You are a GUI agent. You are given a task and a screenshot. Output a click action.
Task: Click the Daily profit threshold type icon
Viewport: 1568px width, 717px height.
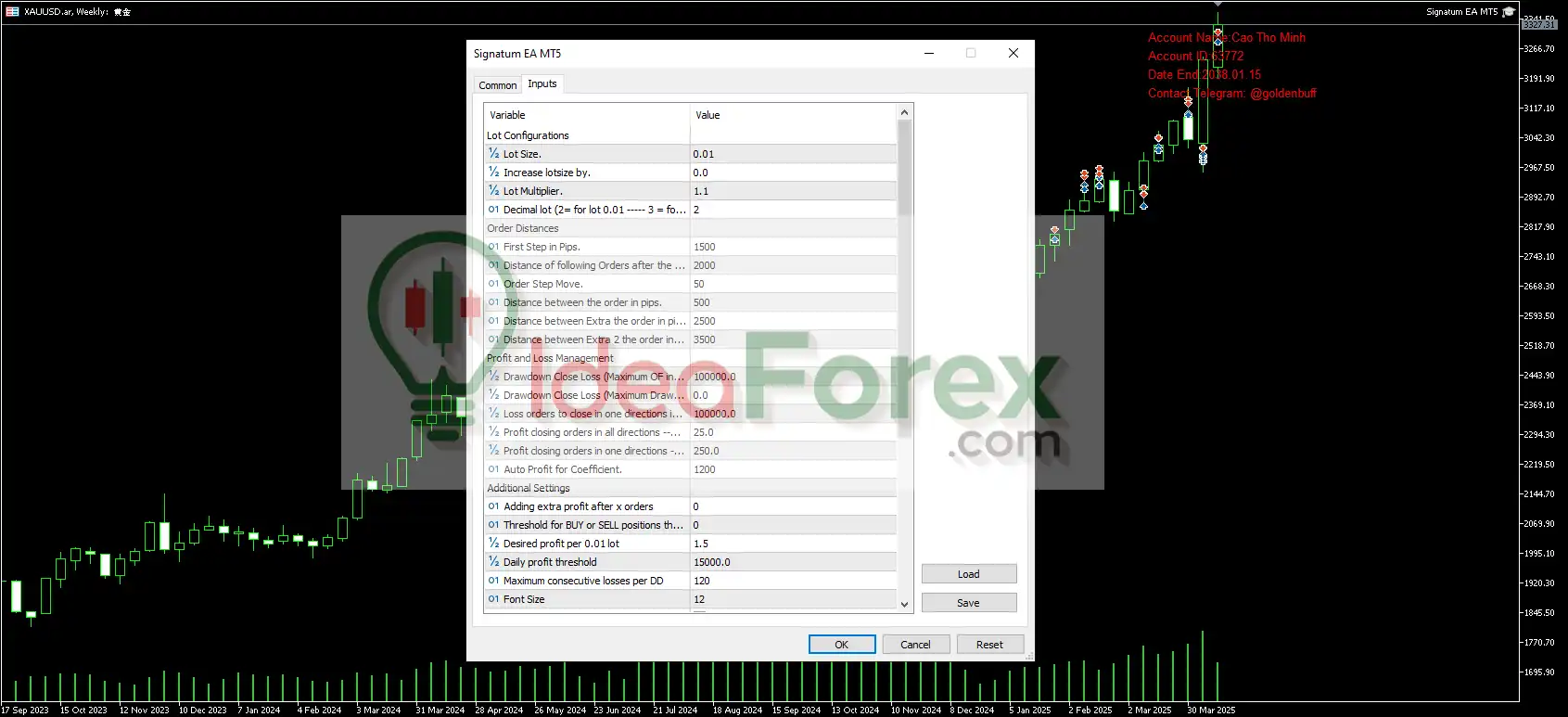point(493,562)
